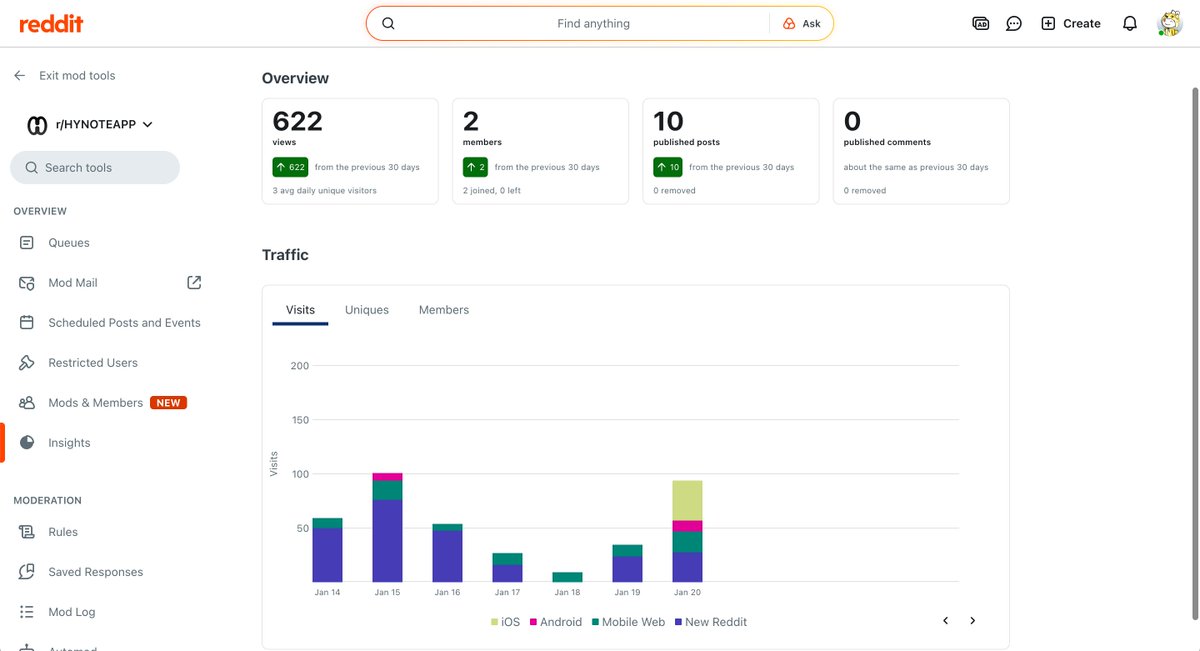
Task: Click the Find anything search box
Action: (x=593, y=23)
